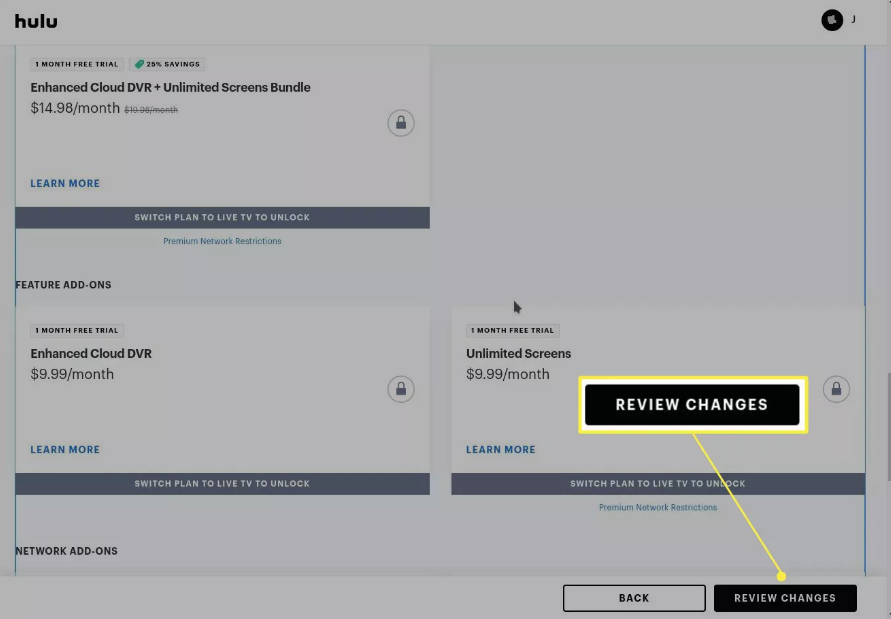
Task: Open Learn More for Unlimited Screens
Action: 501,449
